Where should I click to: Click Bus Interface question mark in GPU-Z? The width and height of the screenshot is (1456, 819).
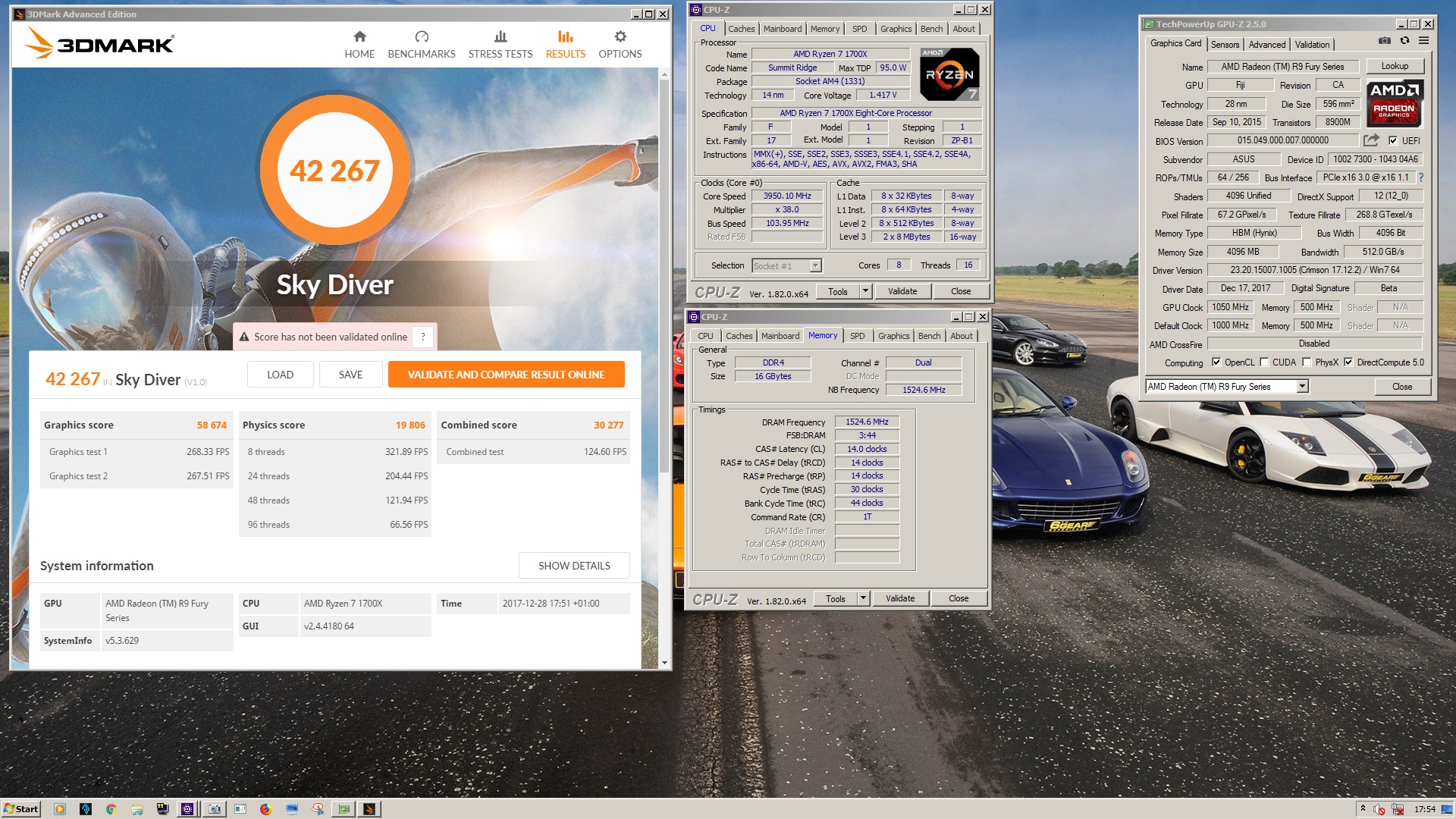click(1421, 177)
